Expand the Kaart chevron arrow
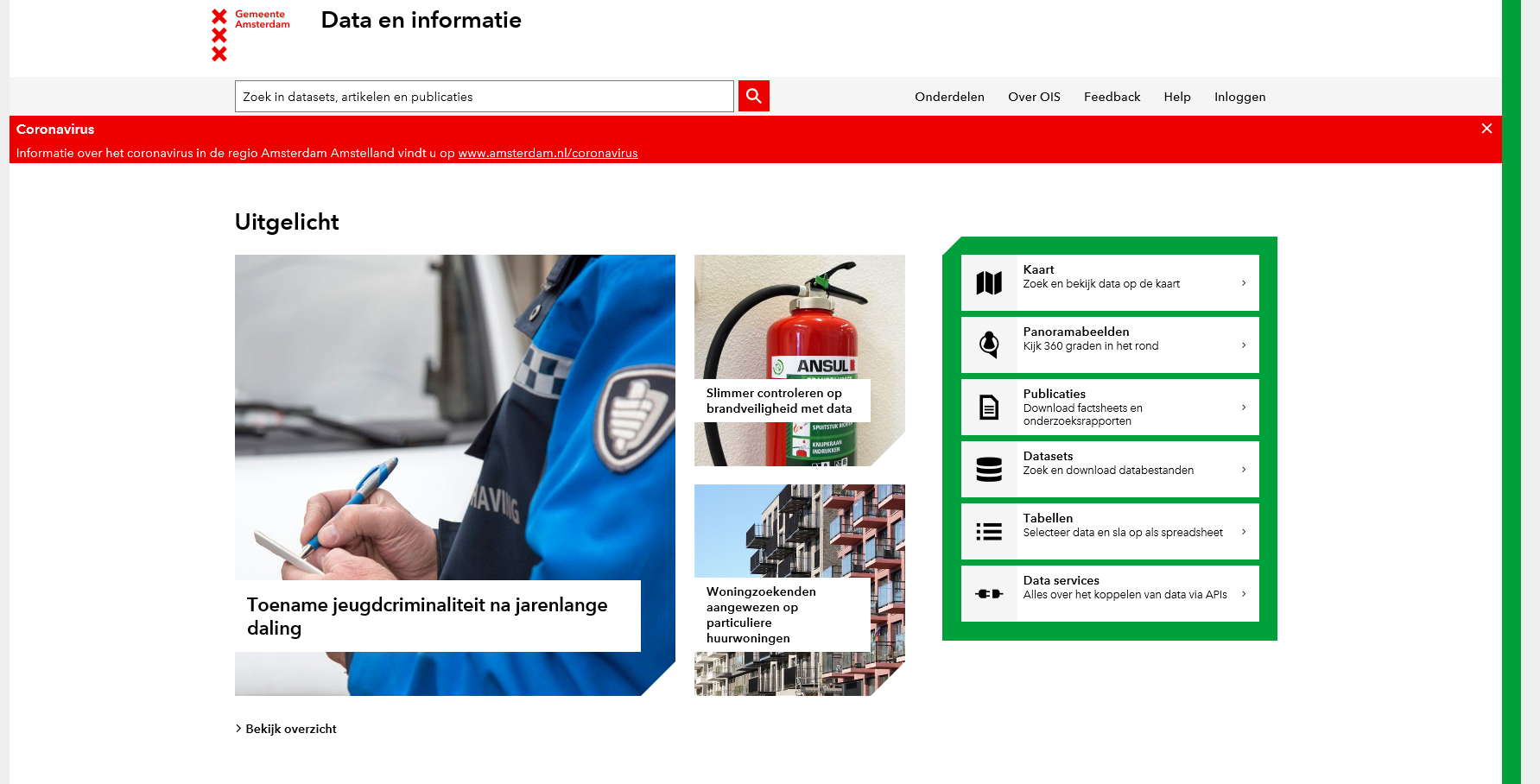The width and height of the screenshot is (1540, 784). (x=1244, y=283)
